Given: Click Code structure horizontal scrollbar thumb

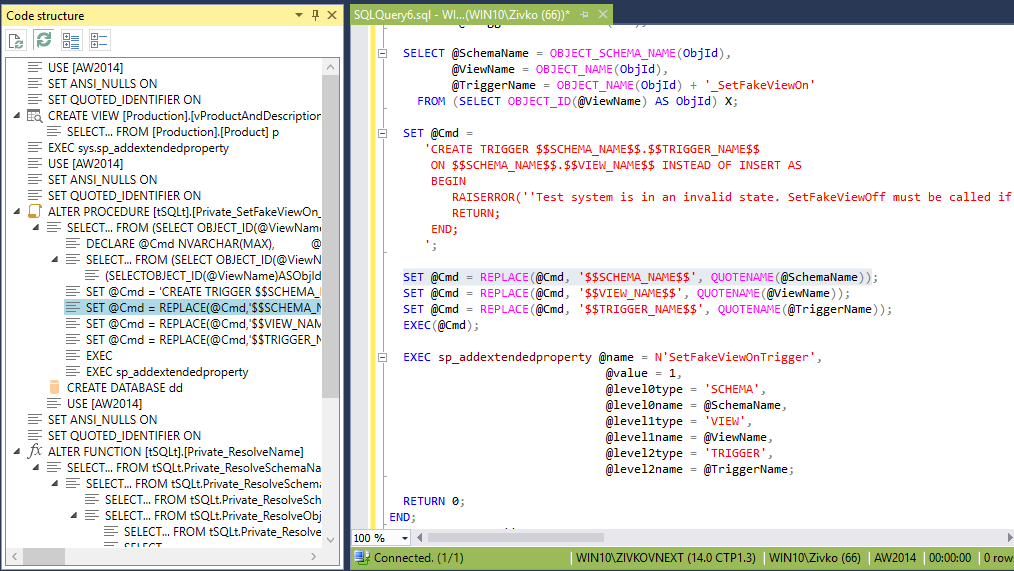Looking at the screenshot, I should coord(44,556).
